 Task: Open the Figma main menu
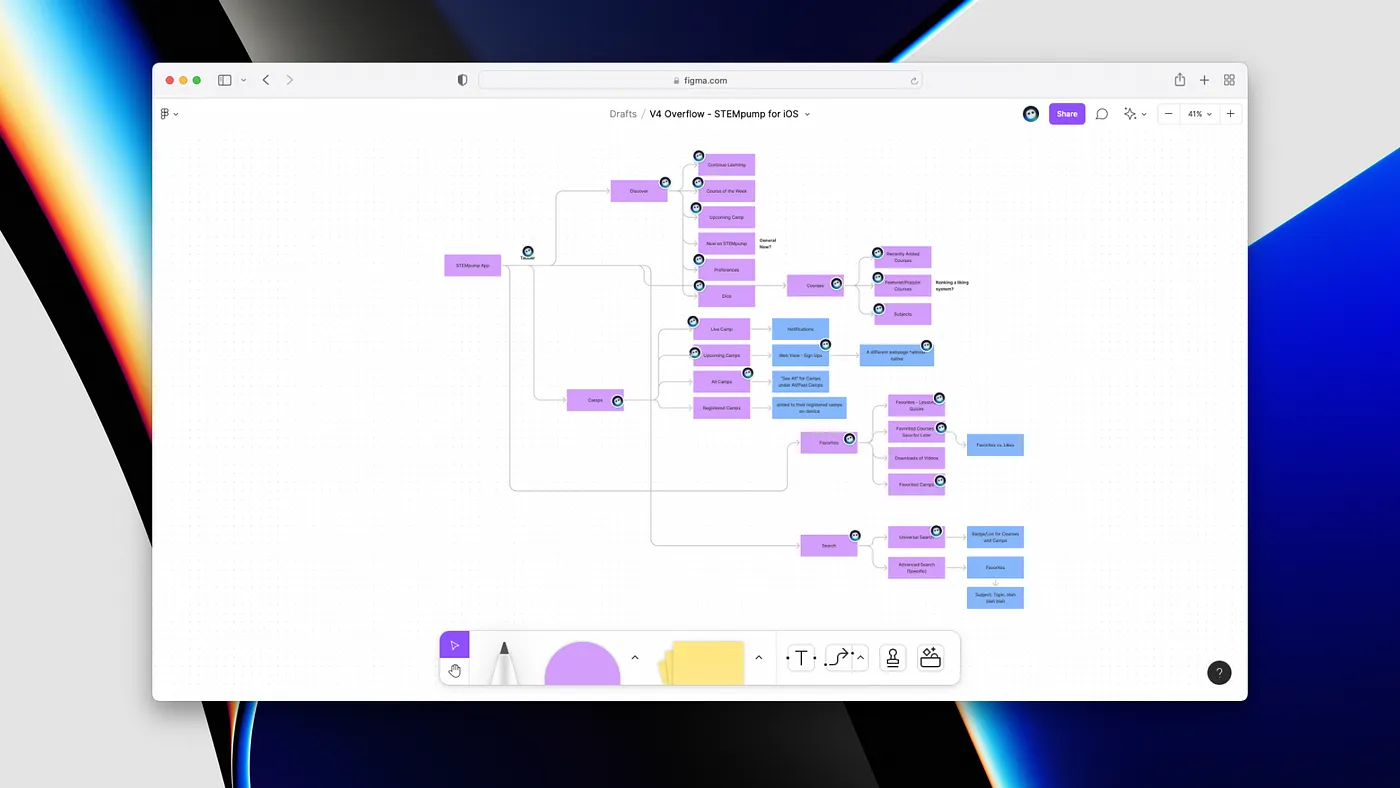coord(169,114)
